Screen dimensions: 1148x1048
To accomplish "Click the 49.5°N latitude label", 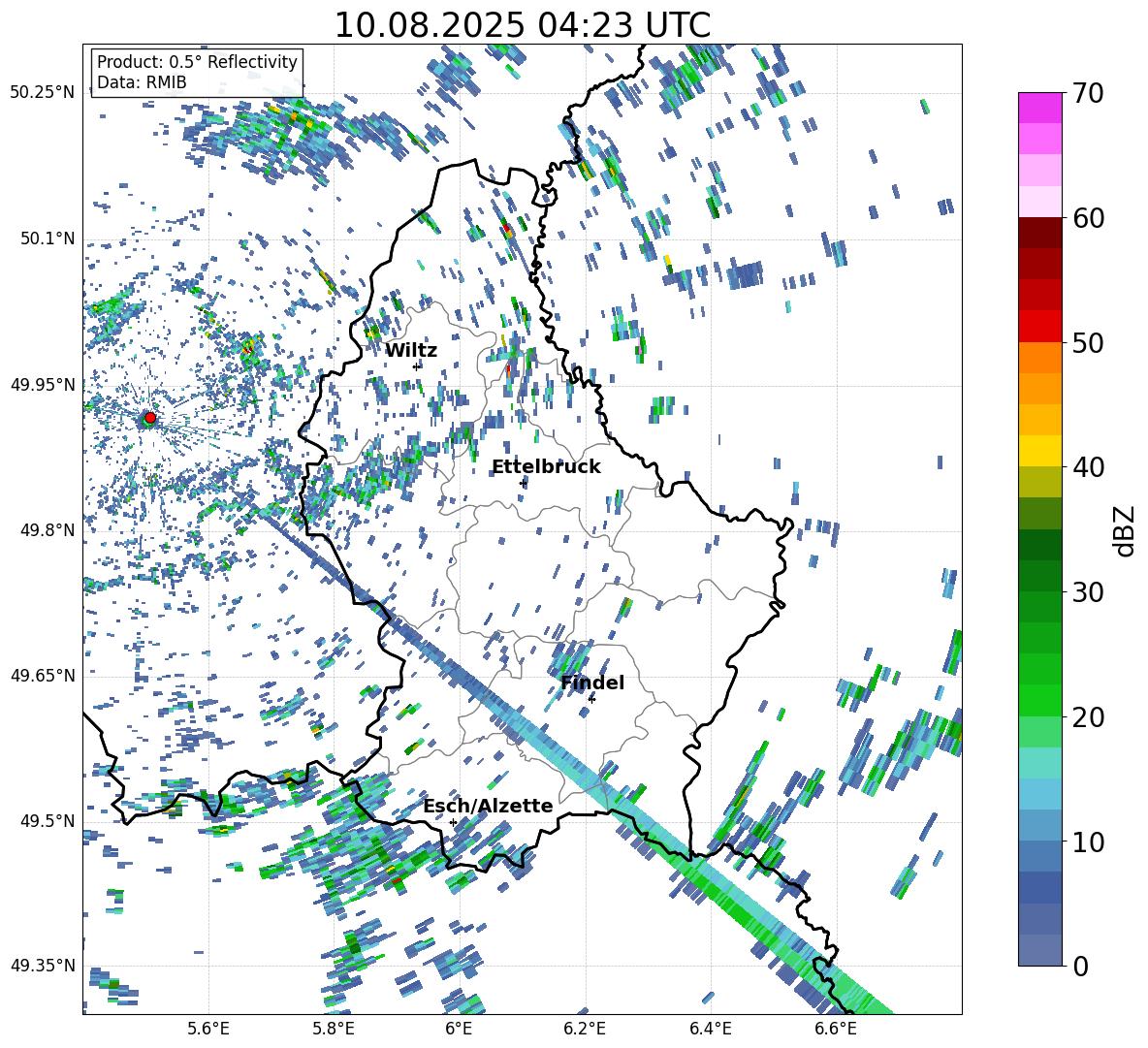I will 48,820.
